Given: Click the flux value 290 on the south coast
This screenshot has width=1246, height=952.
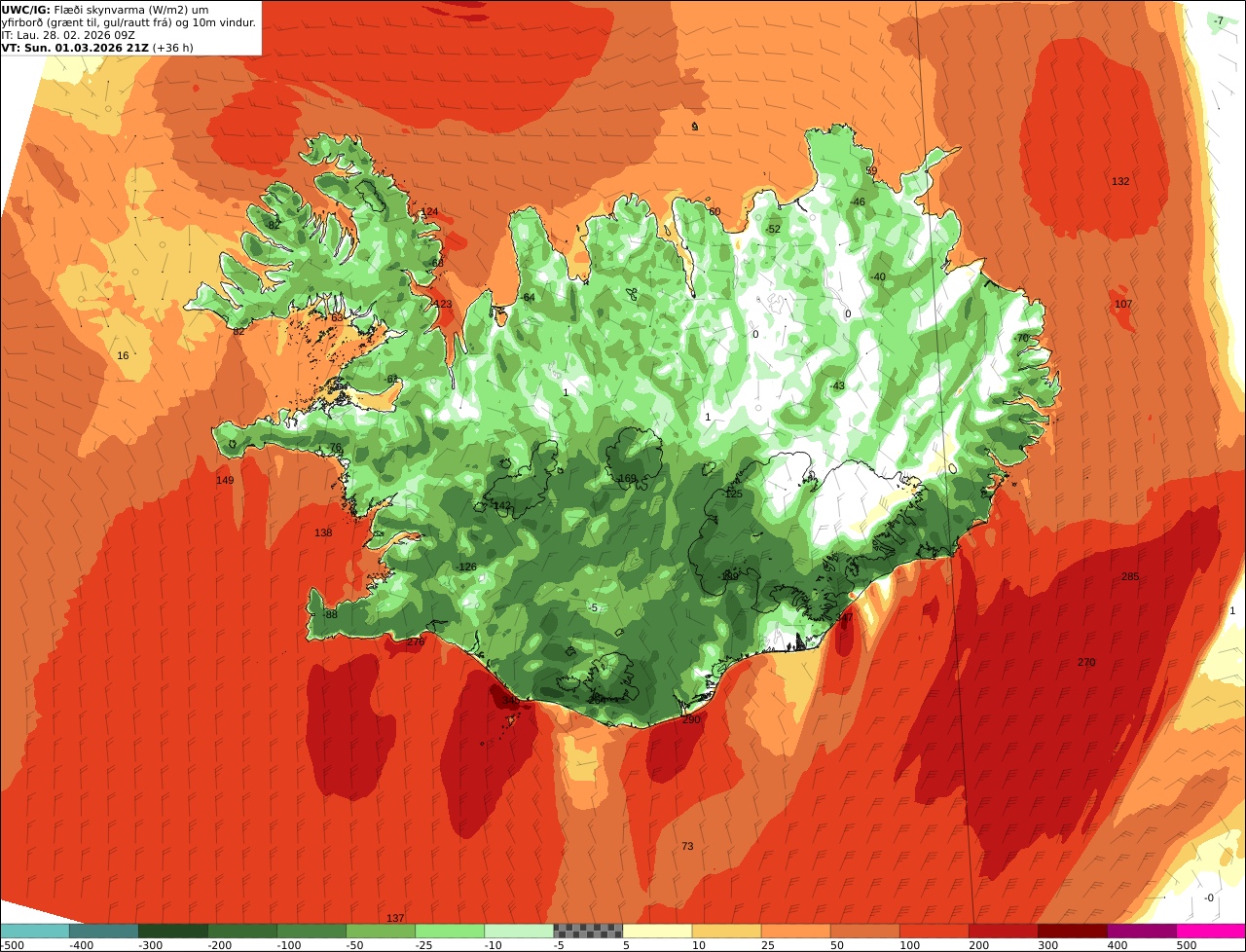Looking at the screenshot, I should click(691, 719).
